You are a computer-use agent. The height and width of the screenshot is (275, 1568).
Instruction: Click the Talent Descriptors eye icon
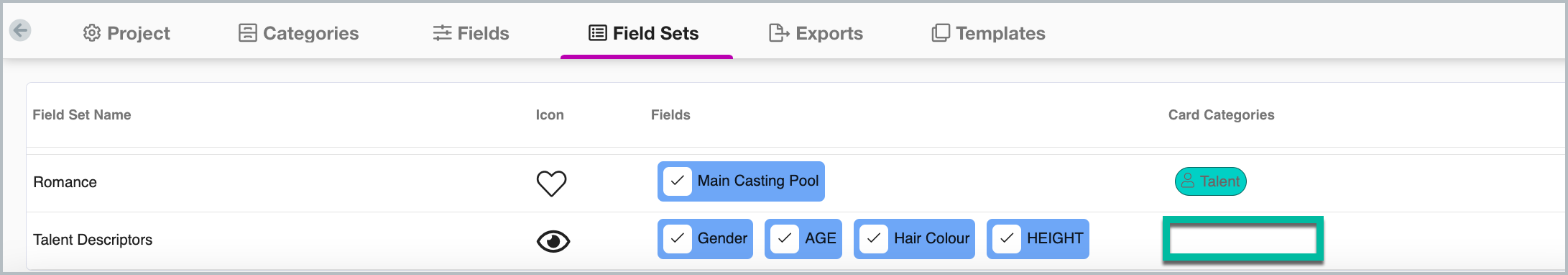pyautogui.click(x=553, y=241)
